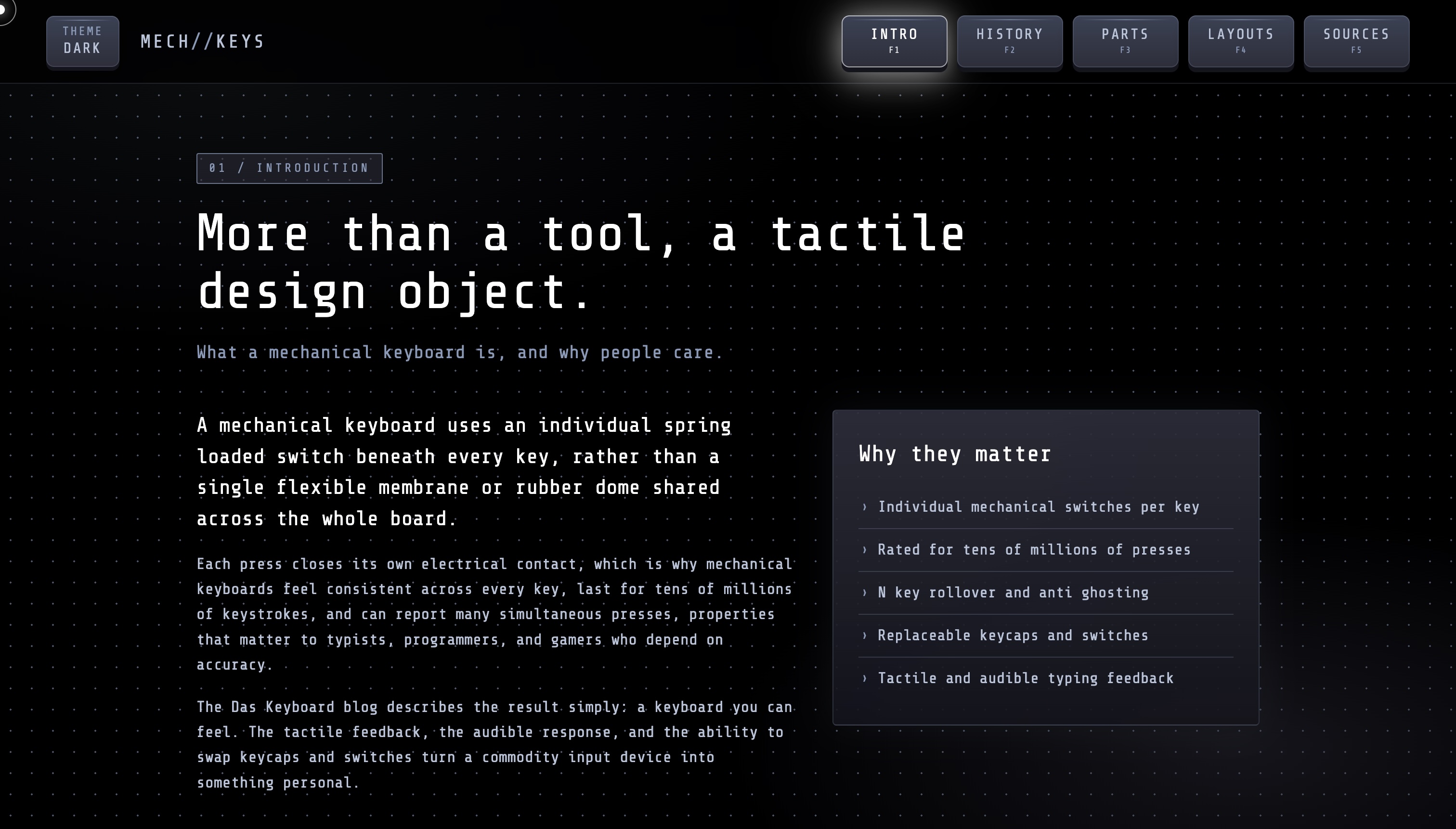Open the MECH//KEYS logo link
This screenshot has width=1456, height=829.
click(202, 41)
